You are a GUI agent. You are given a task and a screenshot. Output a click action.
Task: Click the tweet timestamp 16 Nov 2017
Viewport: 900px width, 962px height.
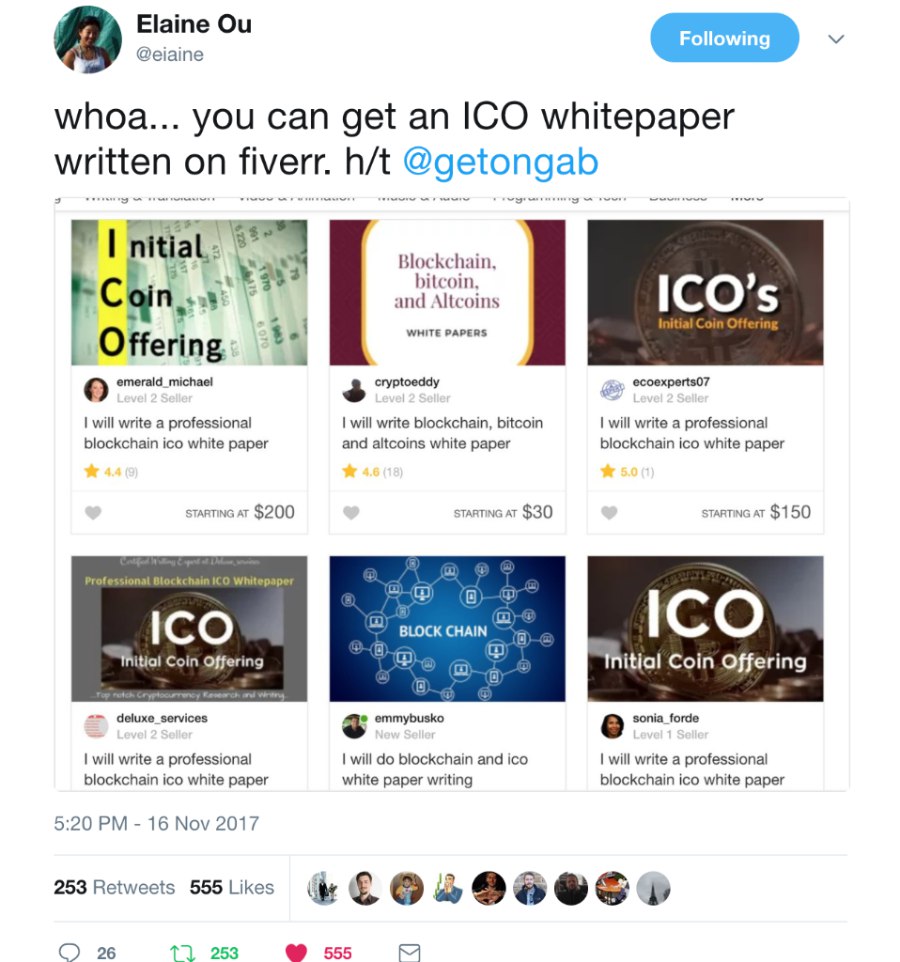[156, 823]
